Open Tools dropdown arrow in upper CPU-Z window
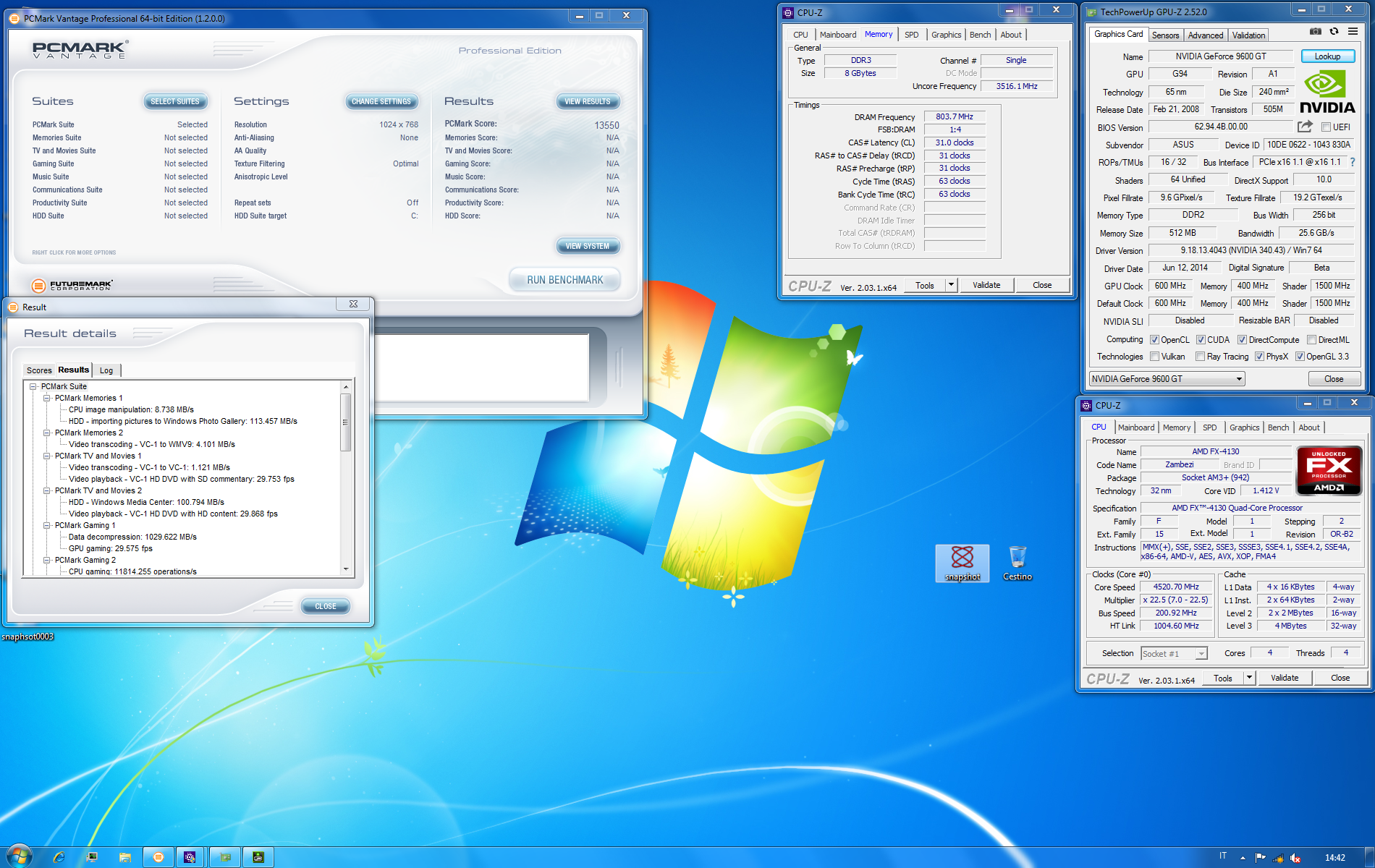Image resolution: width=1375 pixels, height=868 pixels. [952, 285]
